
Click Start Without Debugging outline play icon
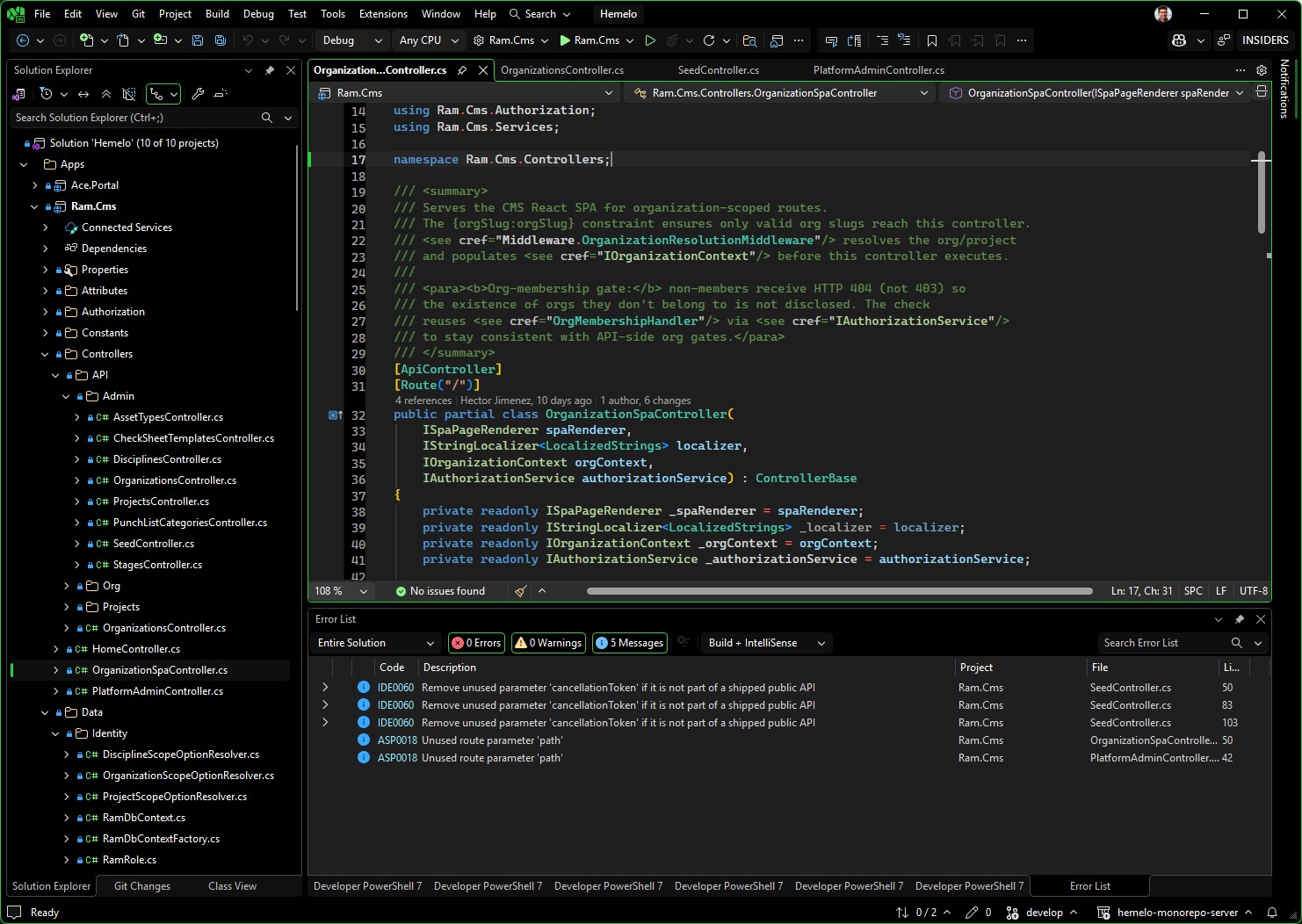tap(650, 40)
